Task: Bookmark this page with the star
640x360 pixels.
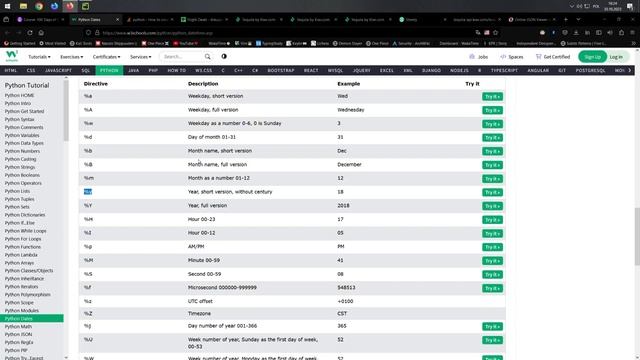Action: (x=495, y=33)
